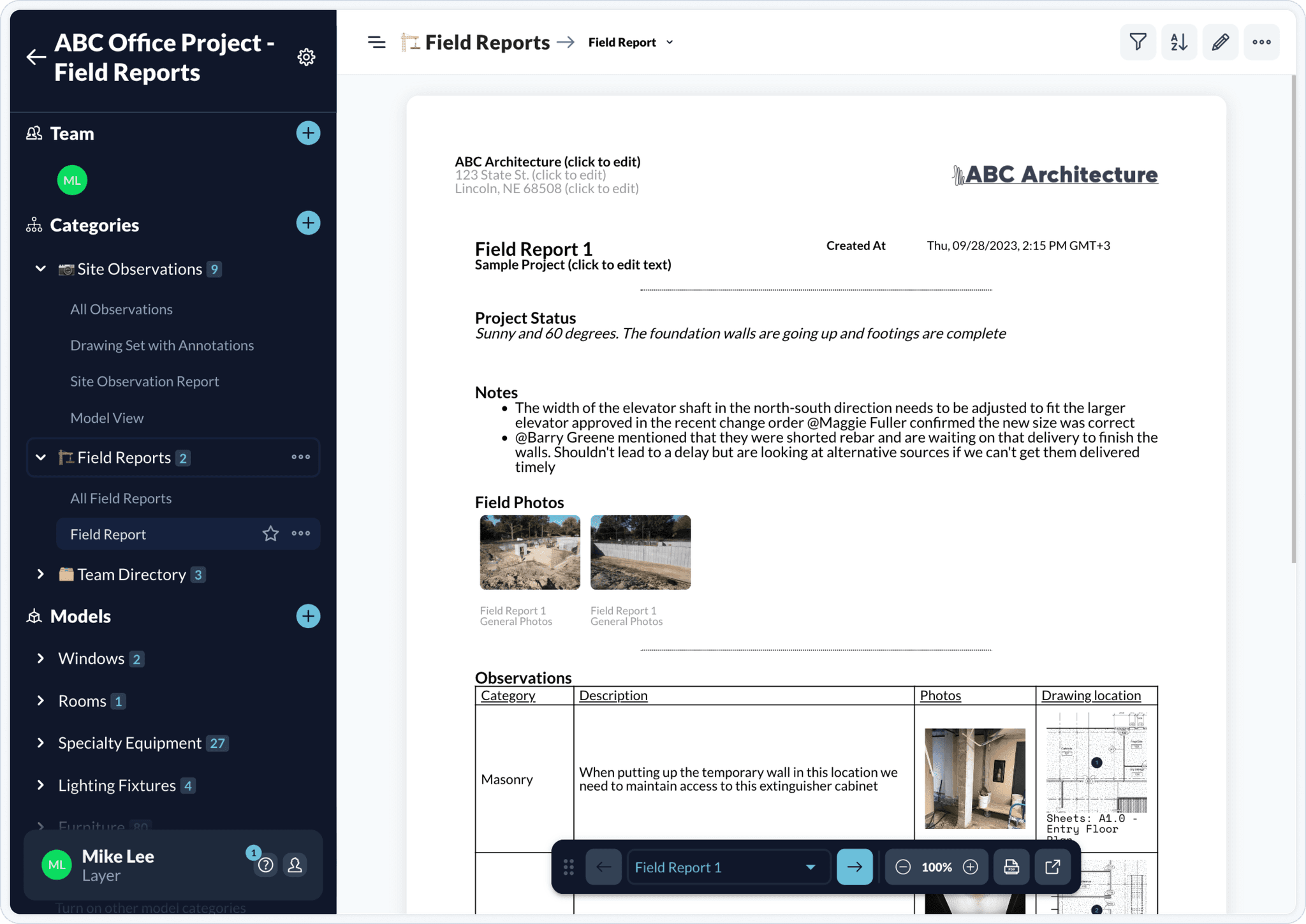Click the 100% zoom level value
1306x924 pixels.
937,867
